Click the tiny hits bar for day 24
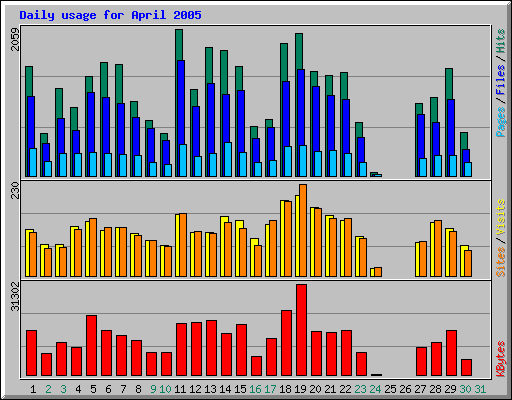The image size is (512, 400). tap(374, 174)
